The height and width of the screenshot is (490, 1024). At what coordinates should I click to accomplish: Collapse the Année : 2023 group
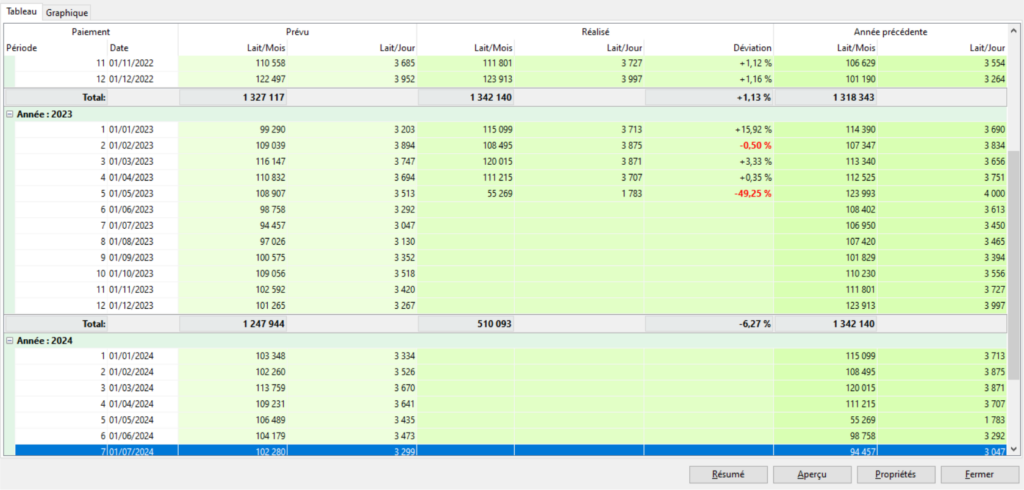9,114
